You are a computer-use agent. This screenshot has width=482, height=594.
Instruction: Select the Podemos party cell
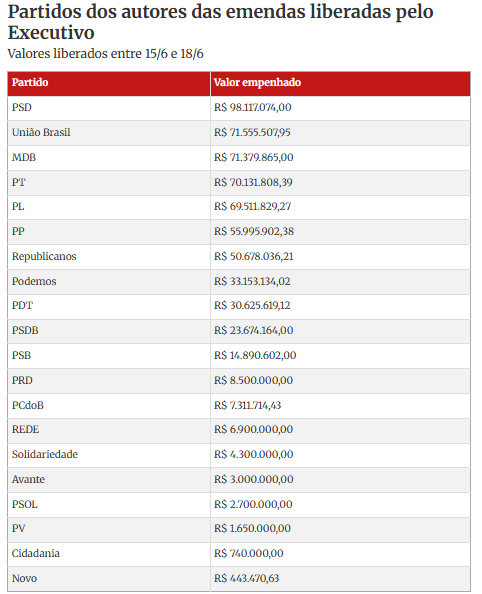(109, 281)
